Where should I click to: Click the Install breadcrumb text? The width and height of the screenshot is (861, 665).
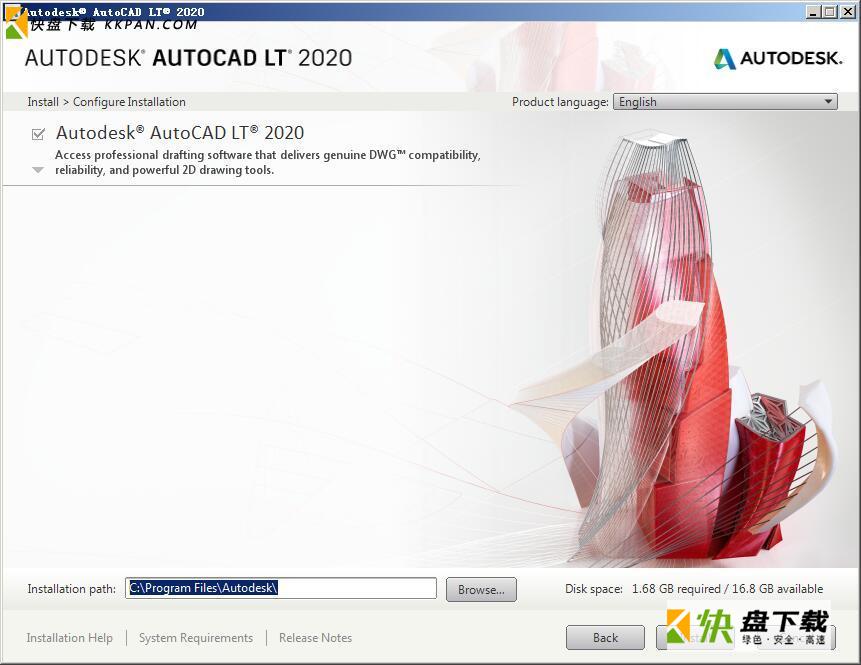[43, 102]
